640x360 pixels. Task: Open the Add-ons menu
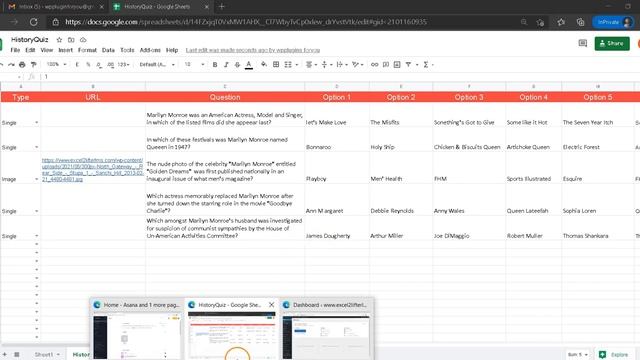150,50
